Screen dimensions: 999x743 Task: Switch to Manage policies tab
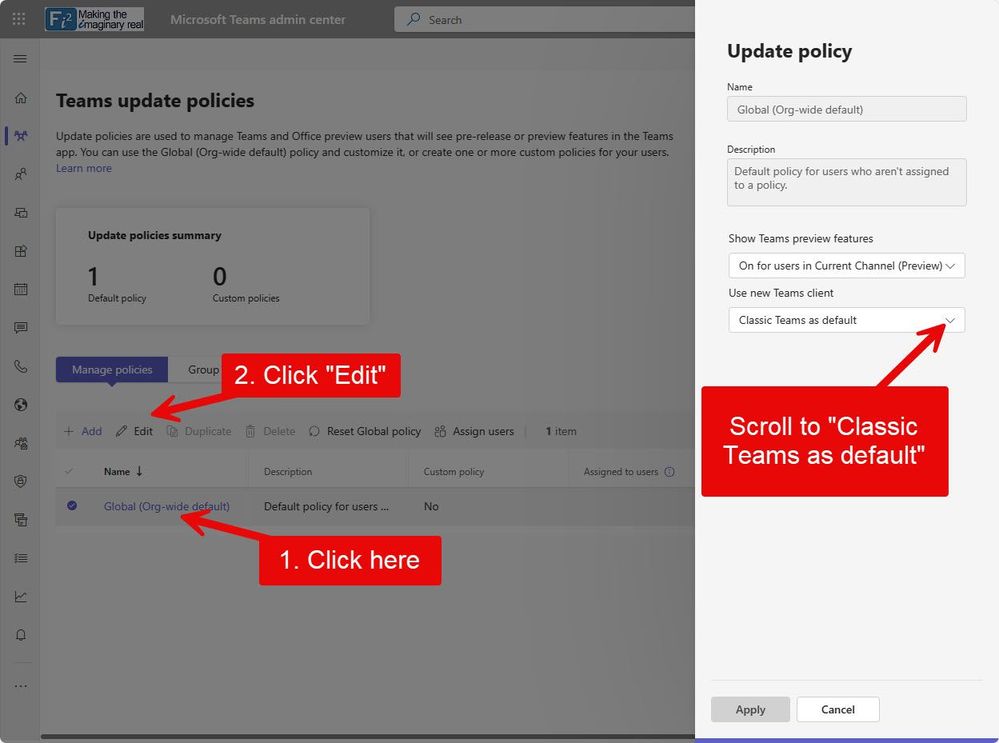[x=111, y=370]
